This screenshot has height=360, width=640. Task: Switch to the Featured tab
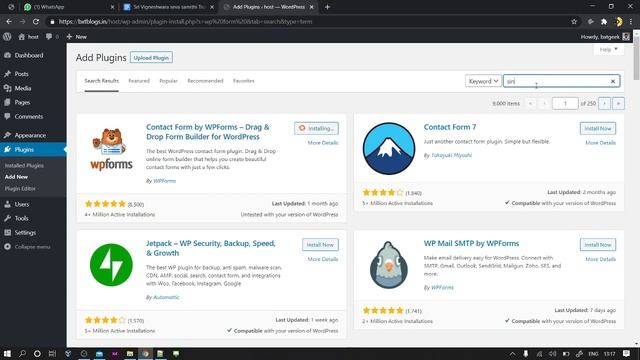pos(139,81)
